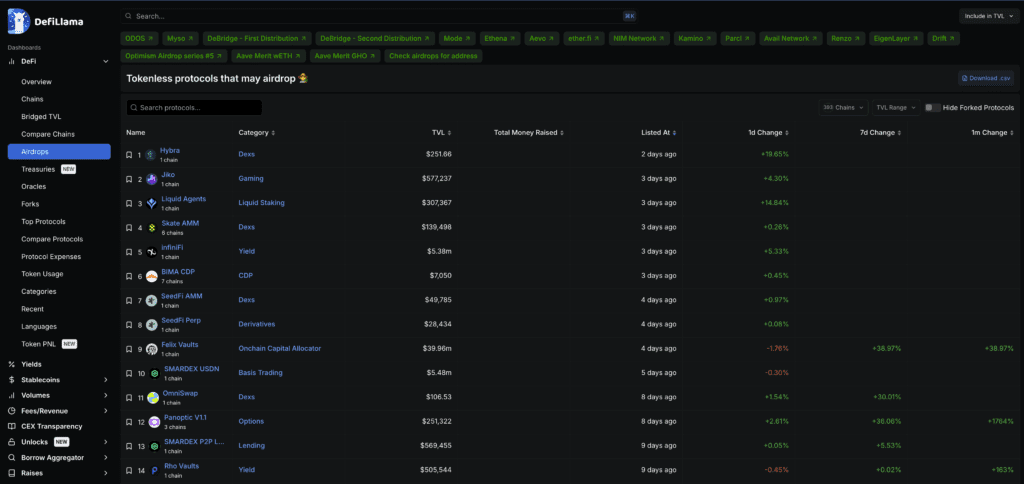The width and height of the screenshot is (1024, 484).
Task: Open the Treasuries sidebar page
Action: coord(38,169)
